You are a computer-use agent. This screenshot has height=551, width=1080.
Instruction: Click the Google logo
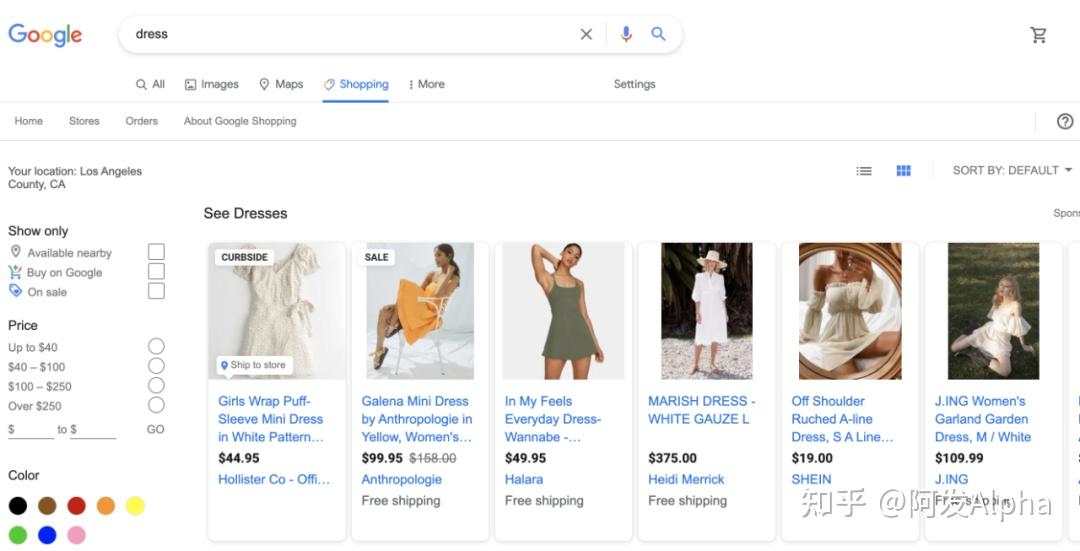[x=45, y=35]
